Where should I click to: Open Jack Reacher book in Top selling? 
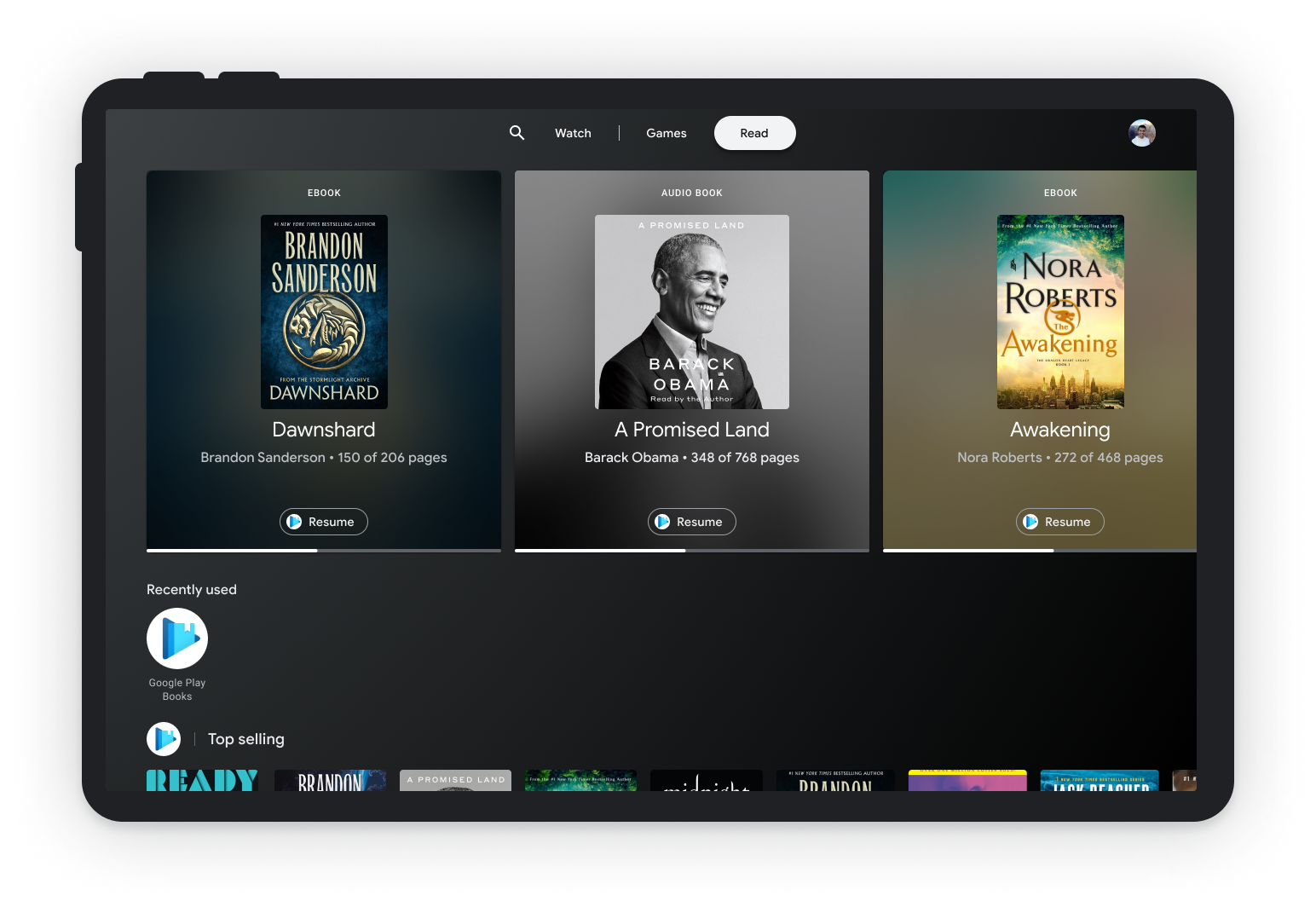point(1100,781)
